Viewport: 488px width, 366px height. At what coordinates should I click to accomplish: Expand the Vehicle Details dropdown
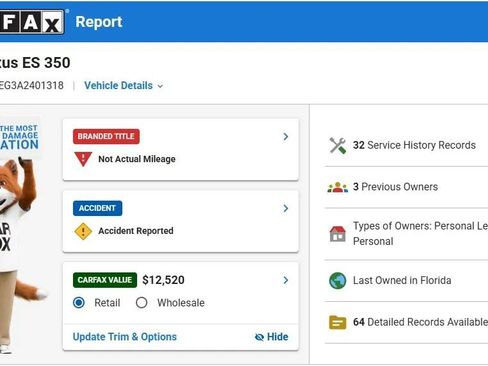pyautogui.click(x=123, y=86)
